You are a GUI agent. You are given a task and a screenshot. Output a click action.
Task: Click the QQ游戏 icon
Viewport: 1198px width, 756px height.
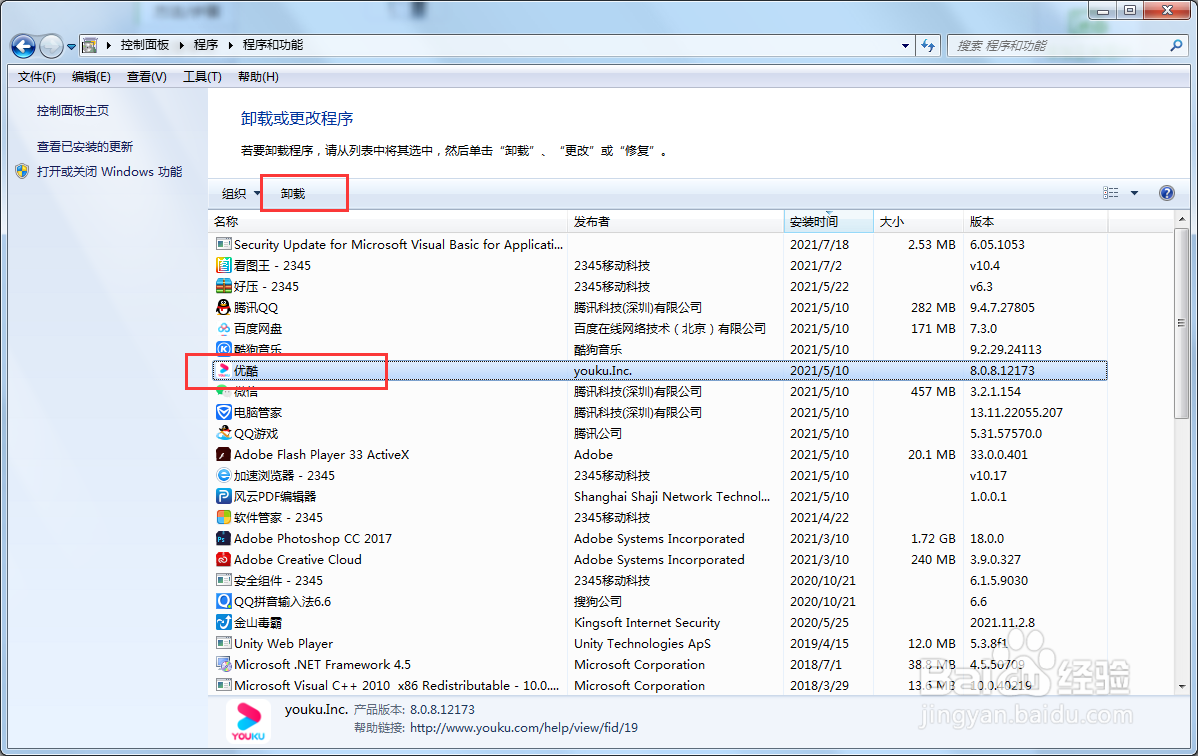click(x=223, y=433)
